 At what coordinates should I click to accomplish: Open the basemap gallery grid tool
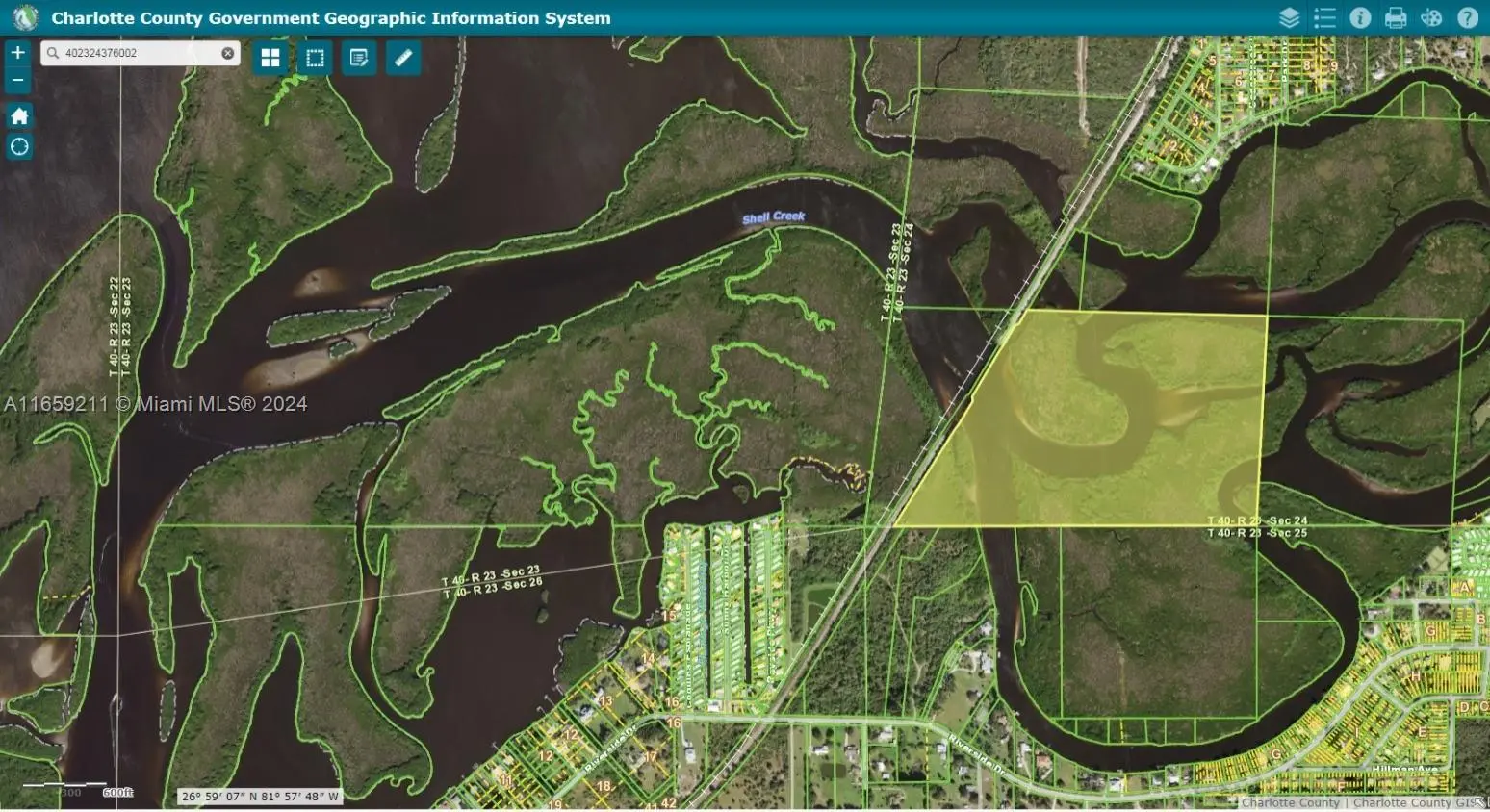(x=270, y=59)
